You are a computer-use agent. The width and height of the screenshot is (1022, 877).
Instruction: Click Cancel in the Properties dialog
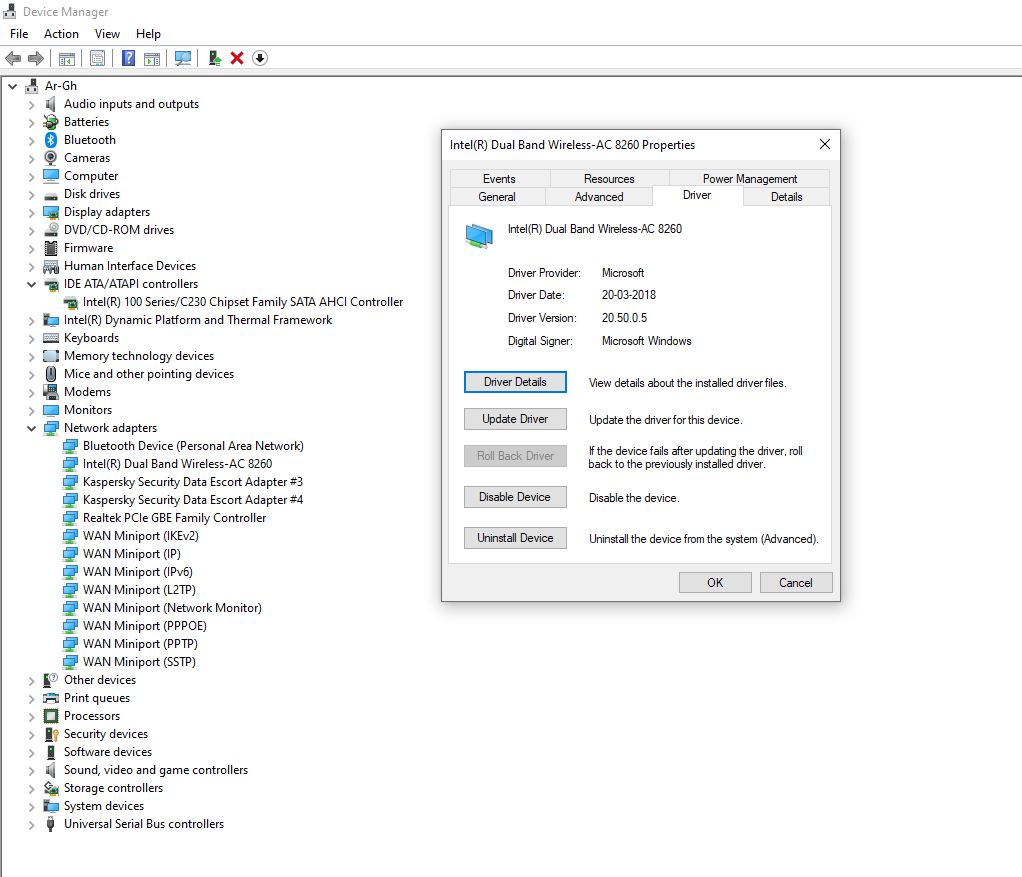[796, 582]
